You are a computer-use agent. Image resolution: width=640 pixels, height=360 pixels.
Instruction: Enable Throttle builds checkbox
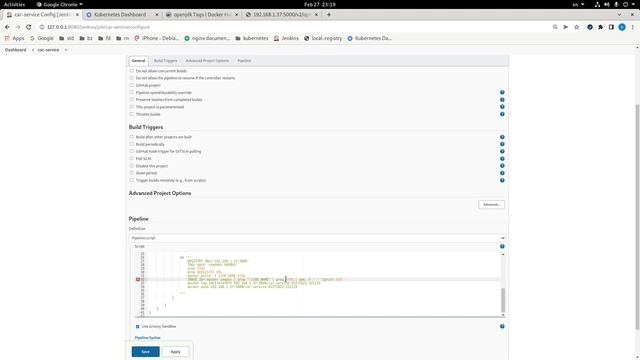pyautogui.click(x=132, y=114)
